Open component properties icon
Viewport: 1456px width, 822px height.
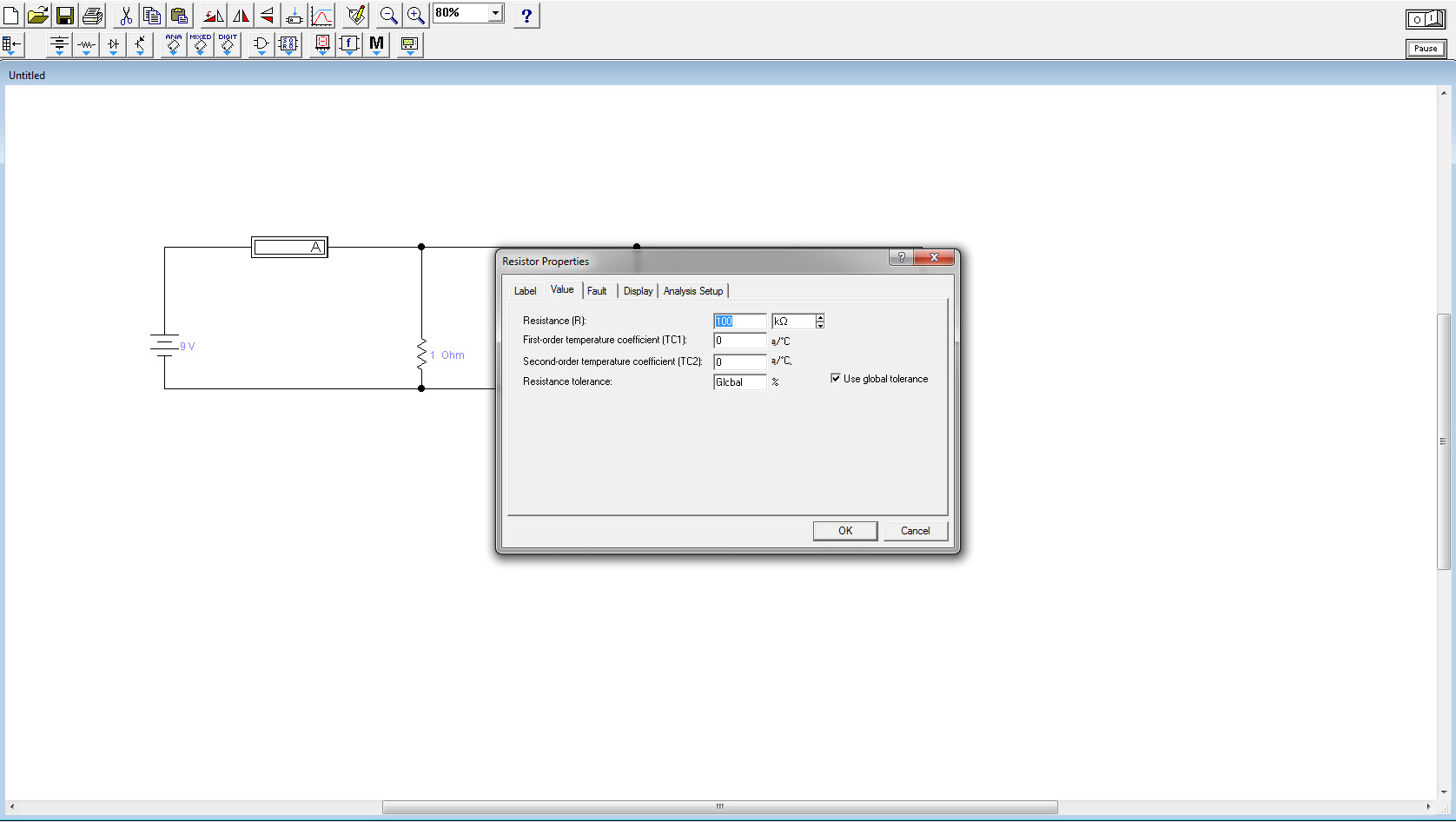[356, 15]
